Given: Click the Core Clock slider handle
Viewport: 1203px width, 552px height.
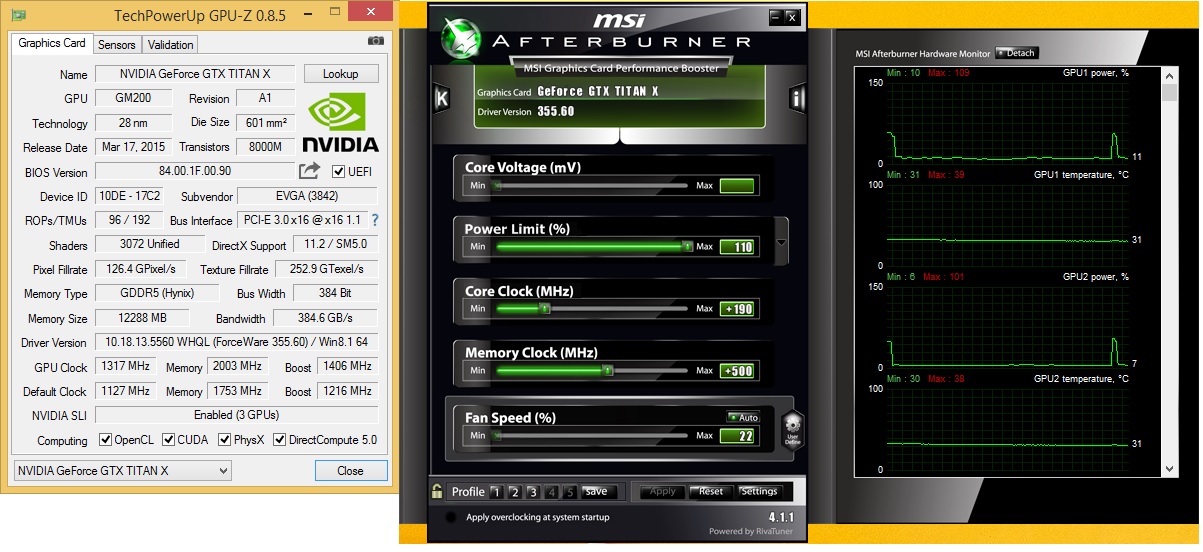Looking at the screenshot, I should pyautogui.click(x=544, y=308).
